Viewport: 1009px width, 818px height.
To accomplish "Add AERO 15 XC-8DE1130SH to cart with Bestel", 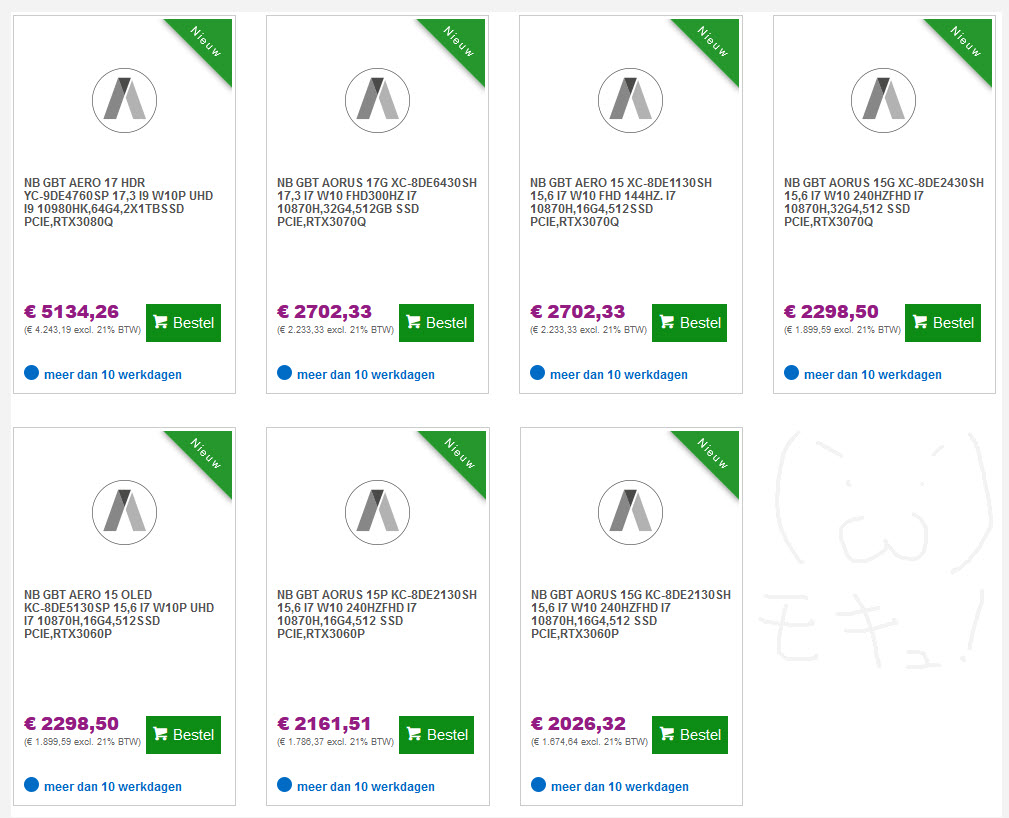I will point(689,323).
